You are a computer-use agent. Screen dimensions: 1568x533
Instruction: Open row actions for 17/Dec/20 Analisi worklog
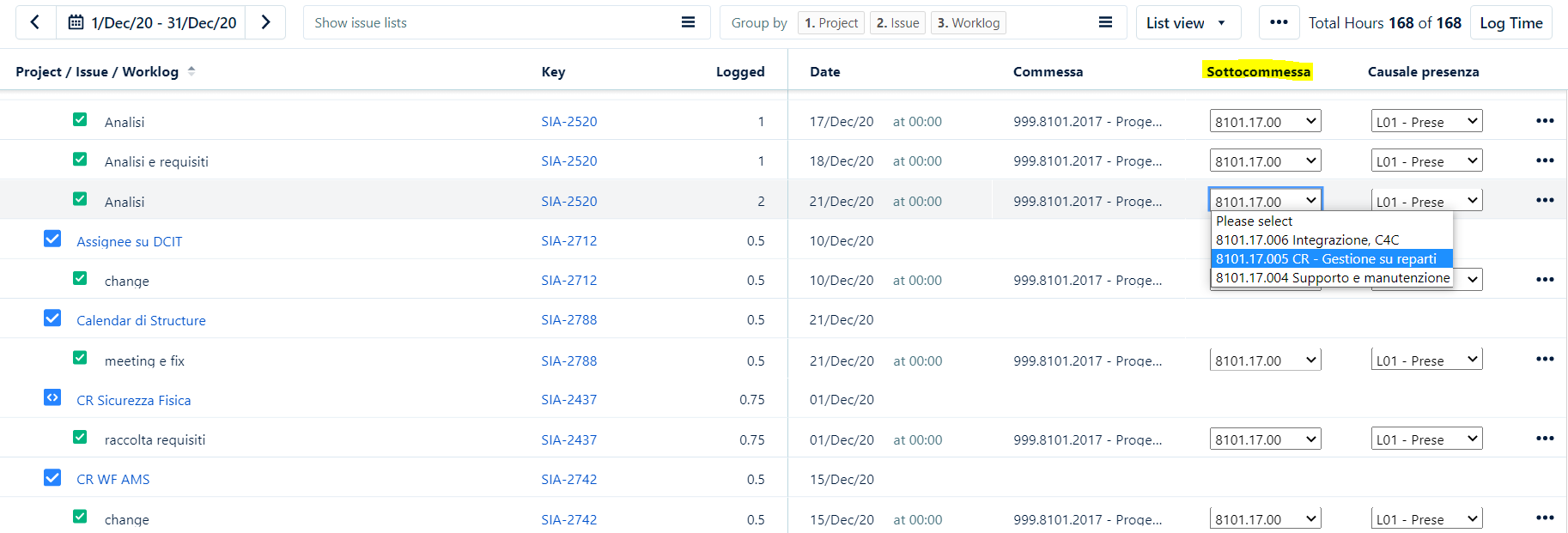[x=1544, y=121]
